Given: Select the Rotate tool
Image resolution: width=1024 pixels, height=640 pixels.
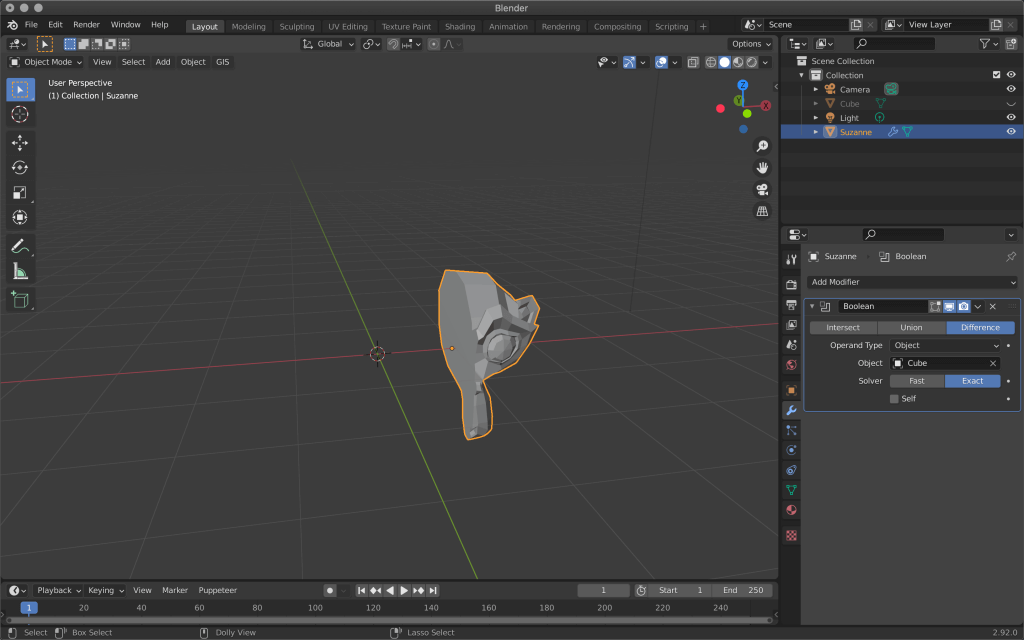Looking at the screenshot, I should (20, 167).
